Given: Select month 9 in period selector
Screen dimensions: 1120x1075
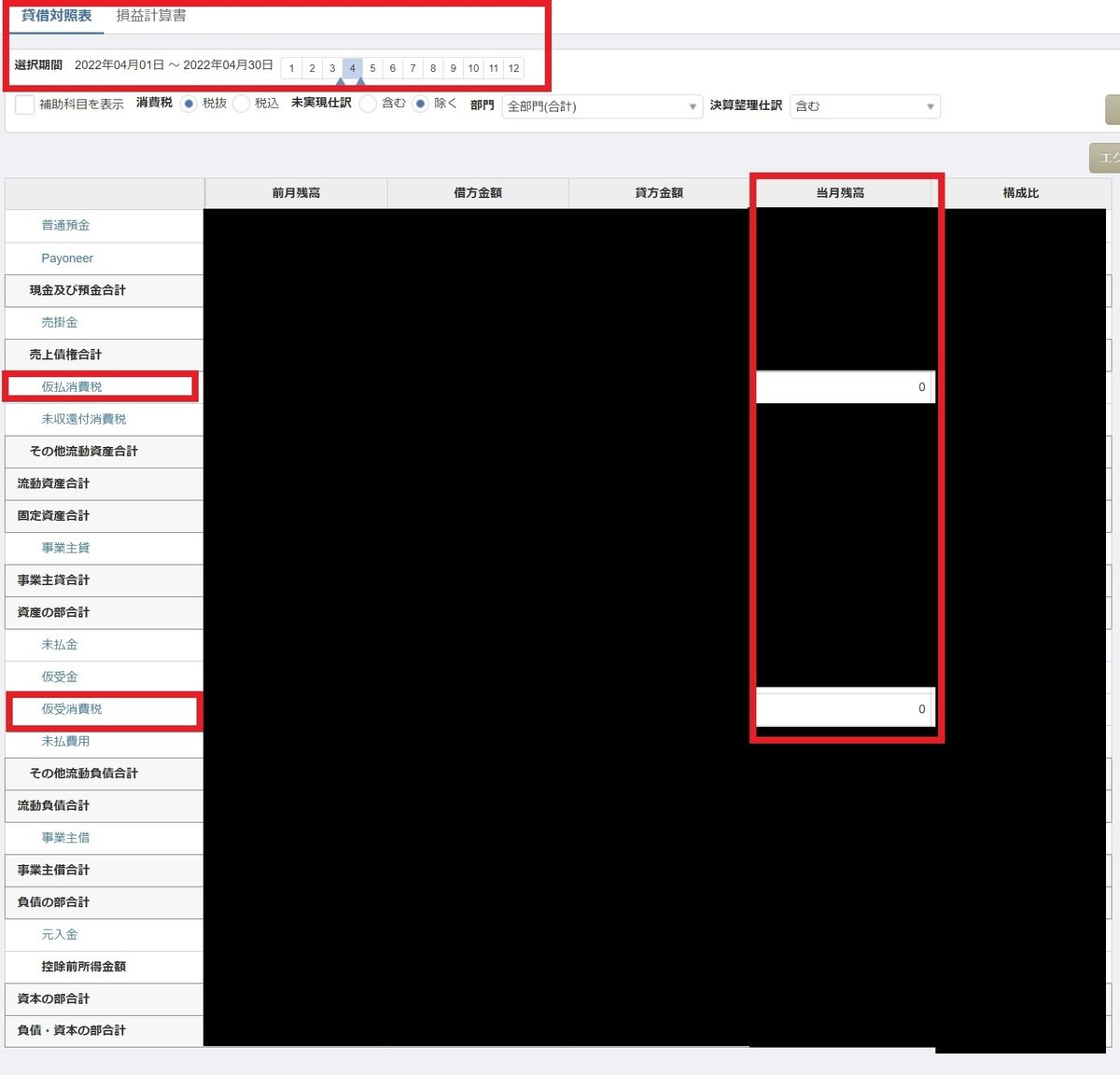Looking at the screenshot, I should pos(454,68).
